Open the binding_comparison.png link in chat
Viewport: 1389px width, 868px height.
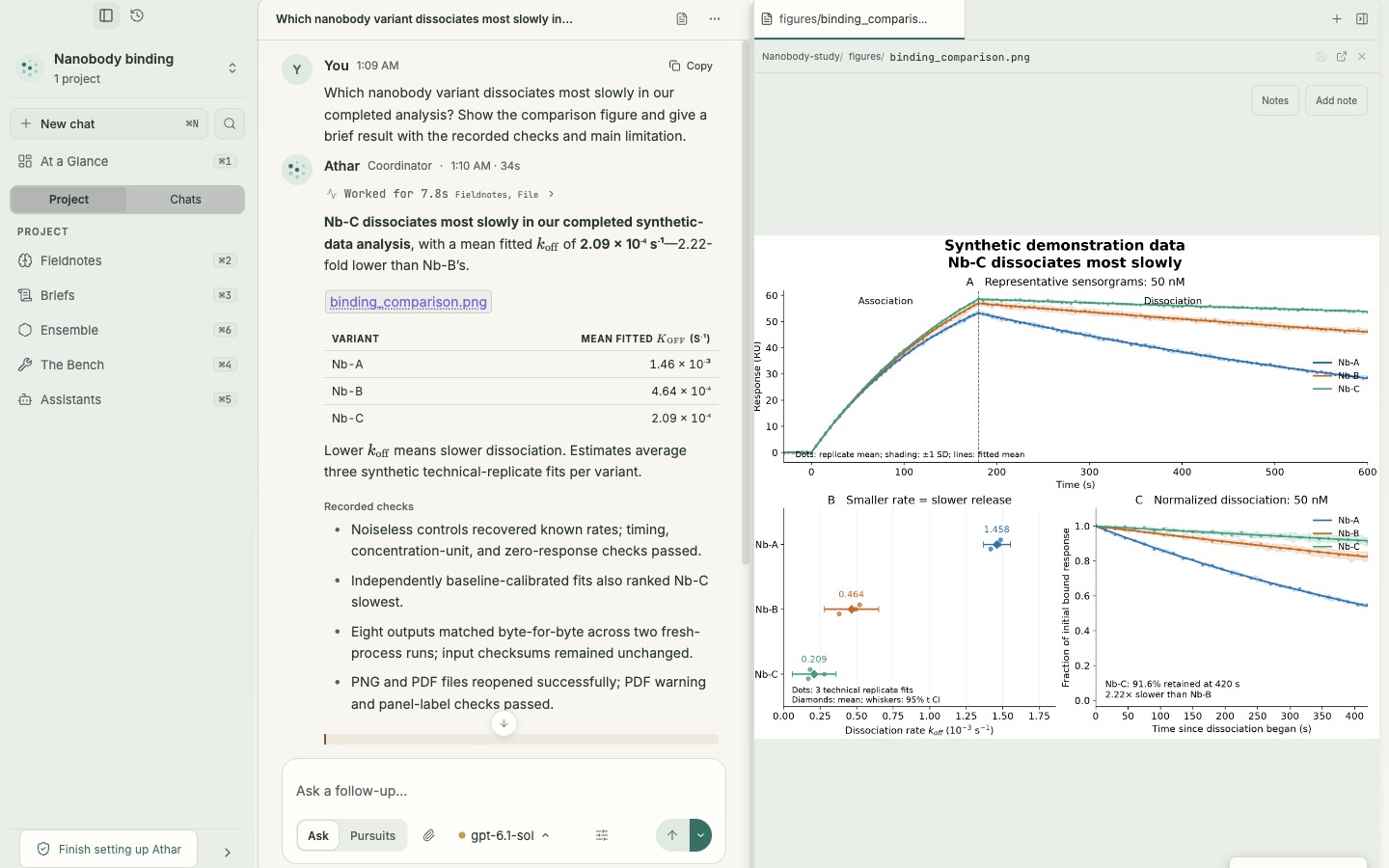coord(408,302)
